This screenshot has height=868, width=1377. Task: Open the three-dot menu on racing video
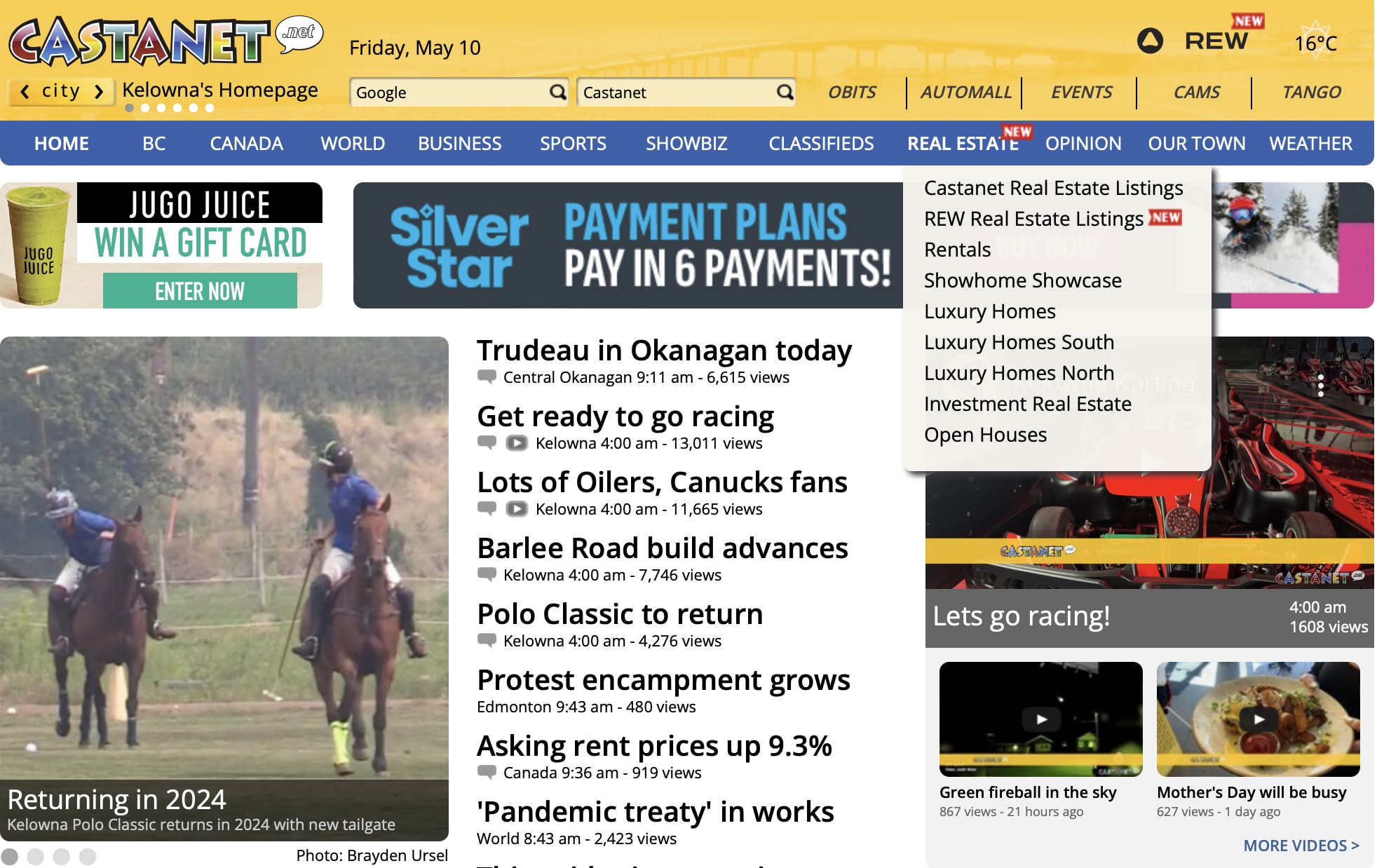tap(1320, 386)
